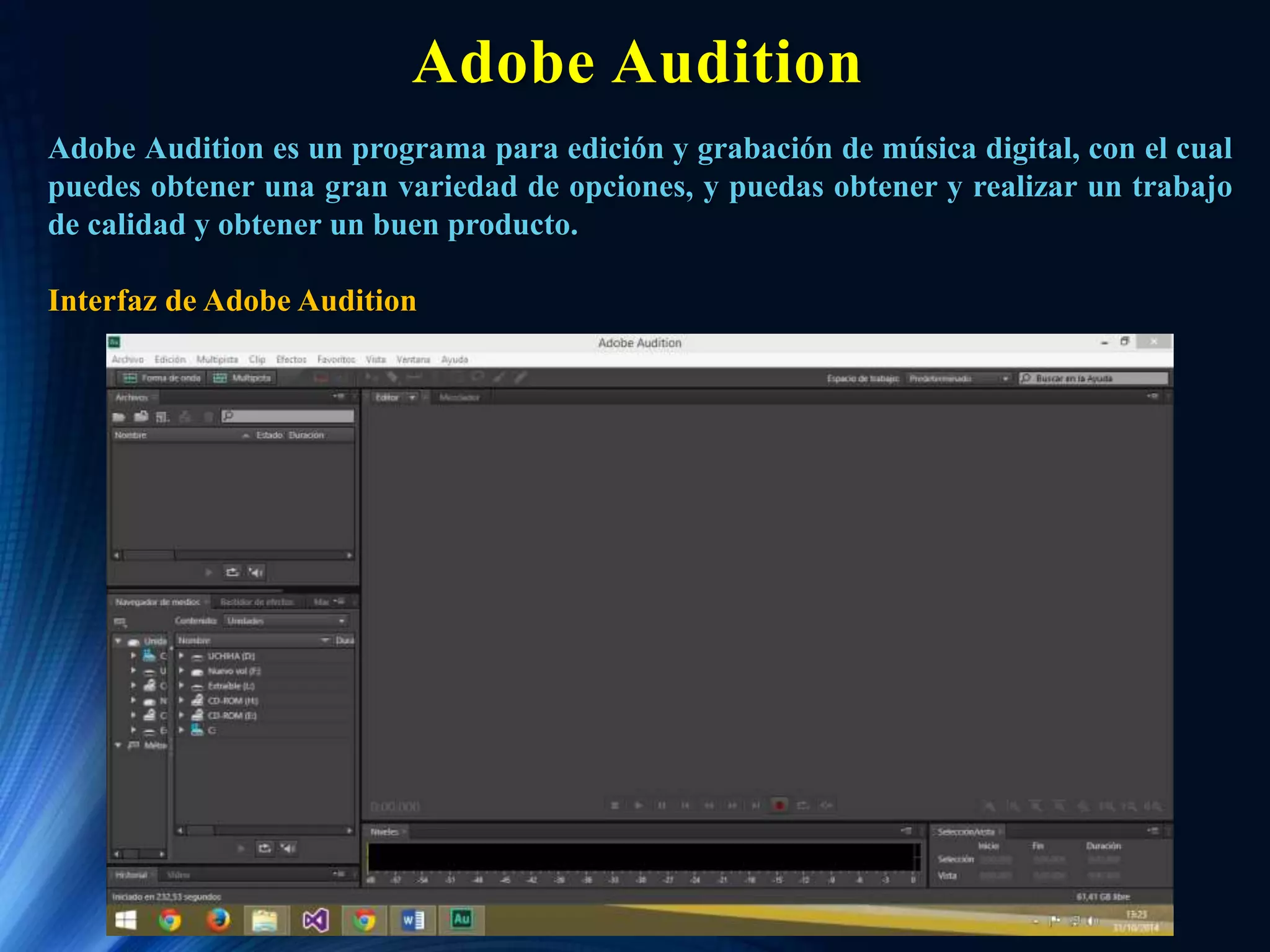Toggle auto-play speaker icon in Archivos panel
The image size is (1270, 952).
point(256,572)
